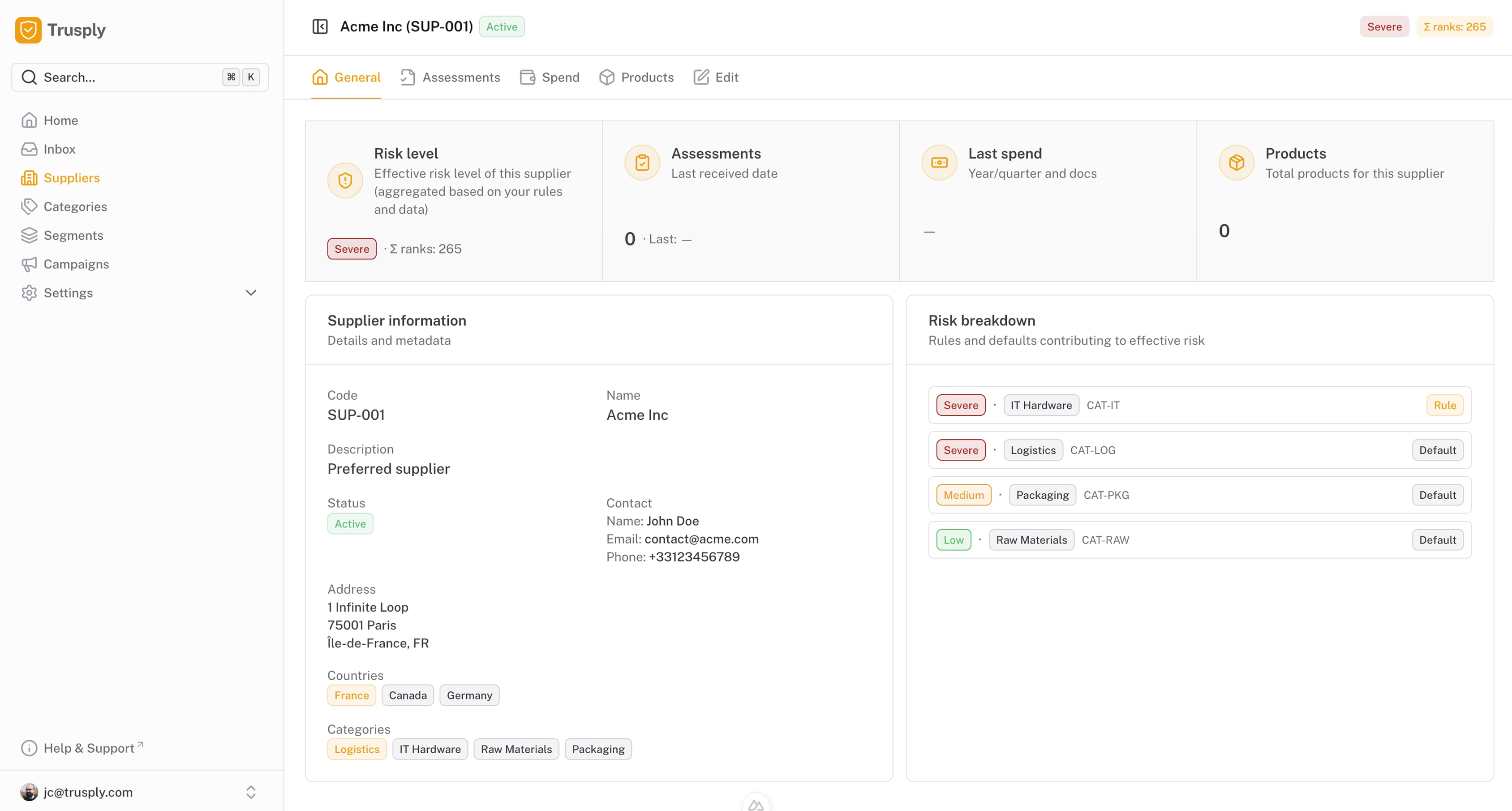Open Segments in the sidebar
Image resolution: width=1512 pixels, height=811 pixels.
pos(73,236)
